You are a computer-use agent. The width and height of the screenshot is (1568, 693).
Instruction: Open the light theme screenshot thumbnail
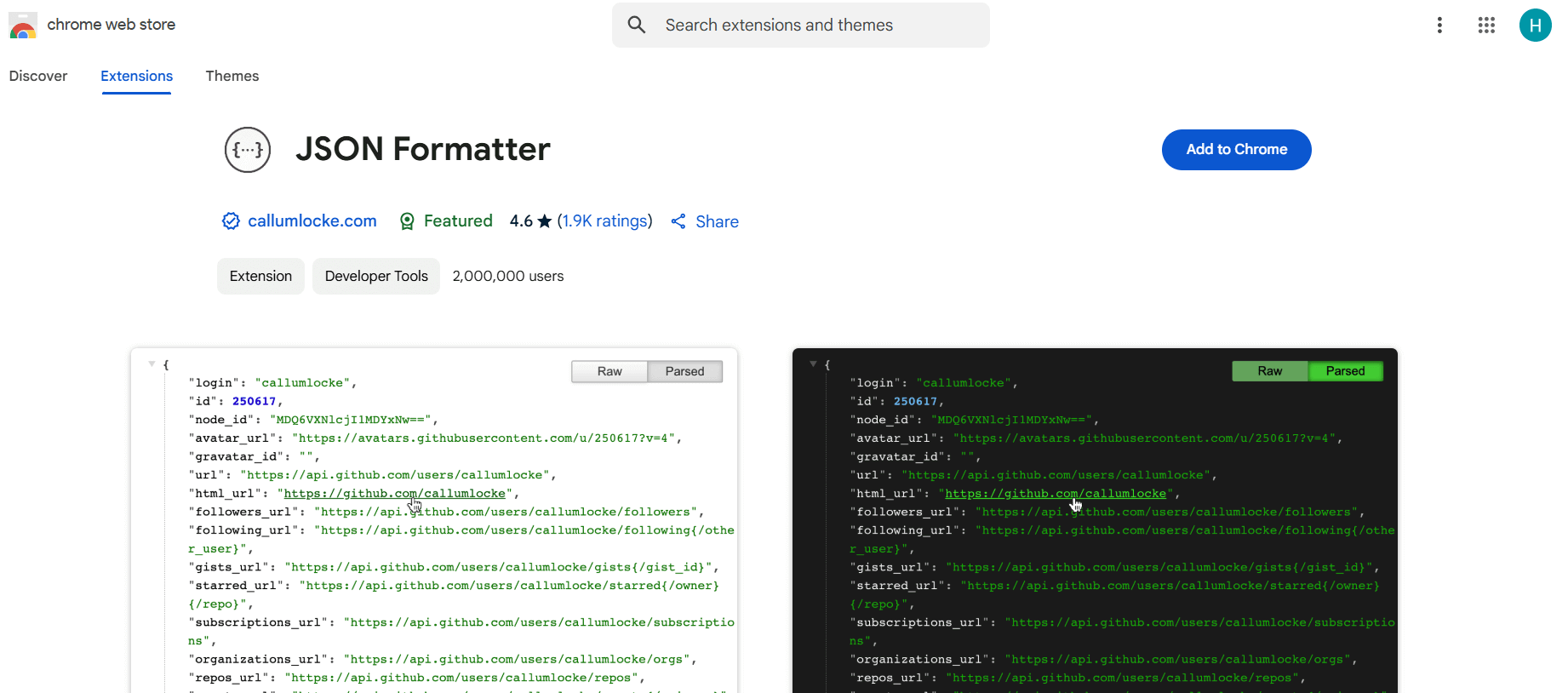pyautogui.click(x=434, y=520)
